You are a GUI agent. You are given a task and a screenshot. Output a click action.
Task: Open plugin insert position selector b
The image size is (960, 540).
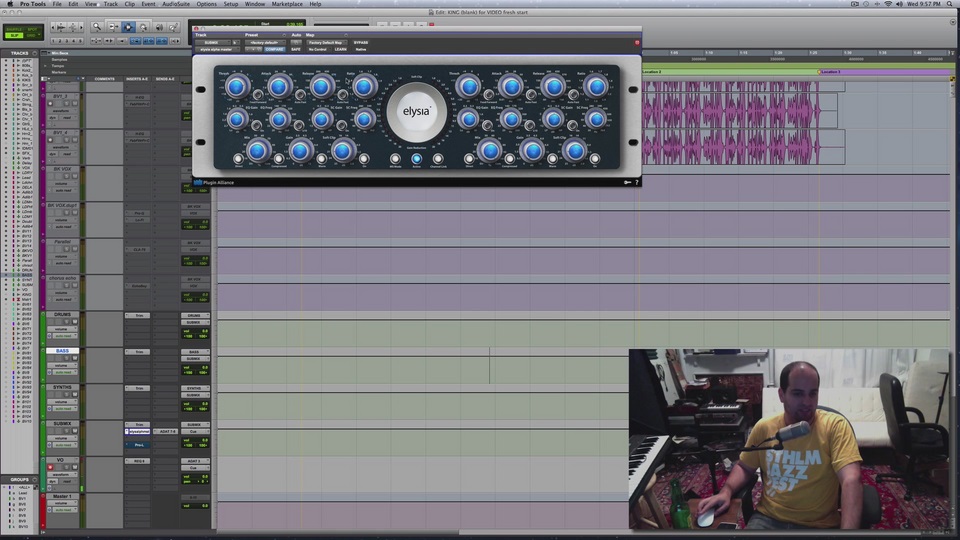(x=235, y=42)
